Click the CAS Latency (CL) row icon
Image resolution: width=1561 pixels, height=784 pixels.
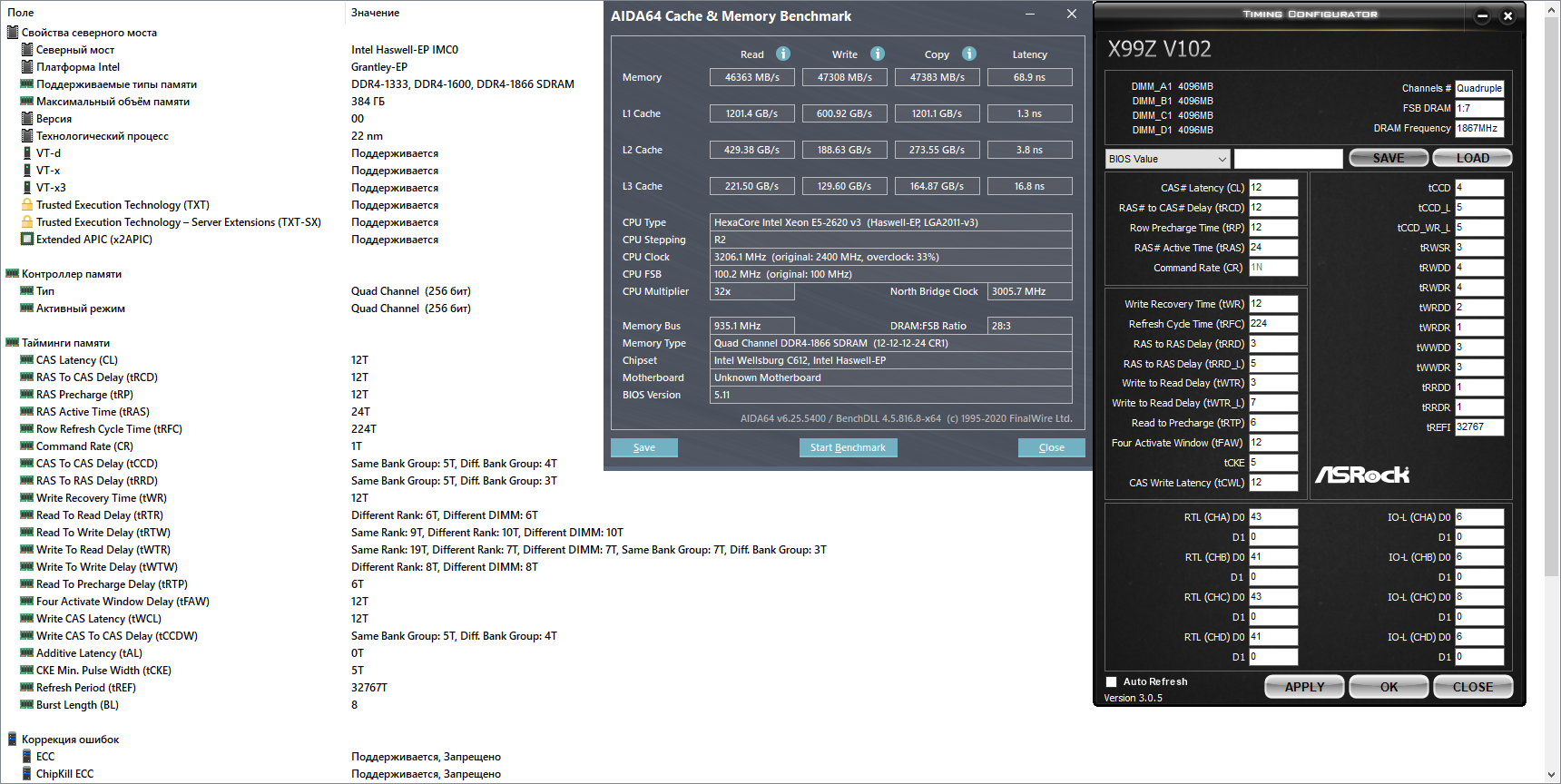pos(27,360)
